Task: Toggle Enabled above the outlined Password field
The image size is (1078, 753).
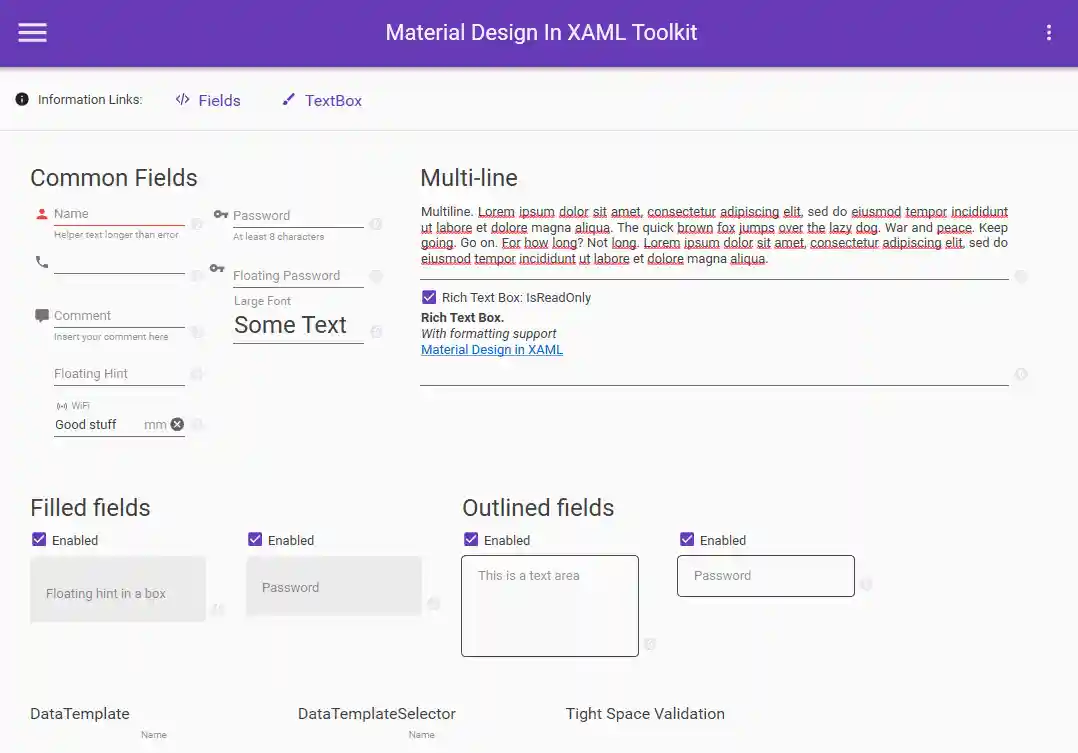Action: (687, 540)
